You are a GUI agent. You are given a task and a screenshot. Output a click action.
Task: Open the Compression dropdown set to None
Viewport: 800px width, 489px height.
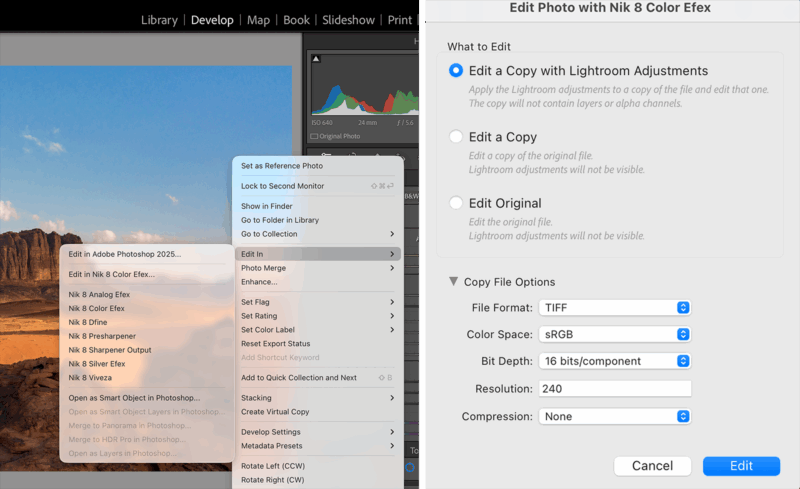click(x=615, y=416)
